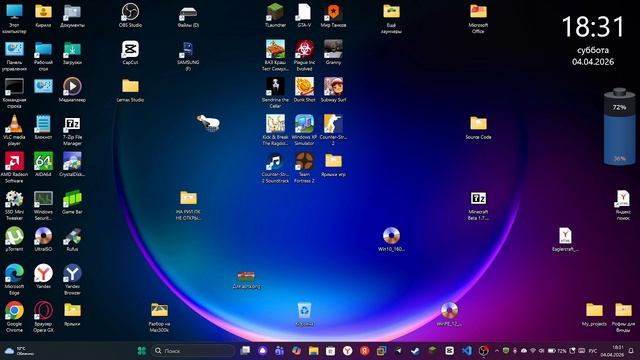Open the Lemas Studio folder
640x360 pixels.
(130, 90)
